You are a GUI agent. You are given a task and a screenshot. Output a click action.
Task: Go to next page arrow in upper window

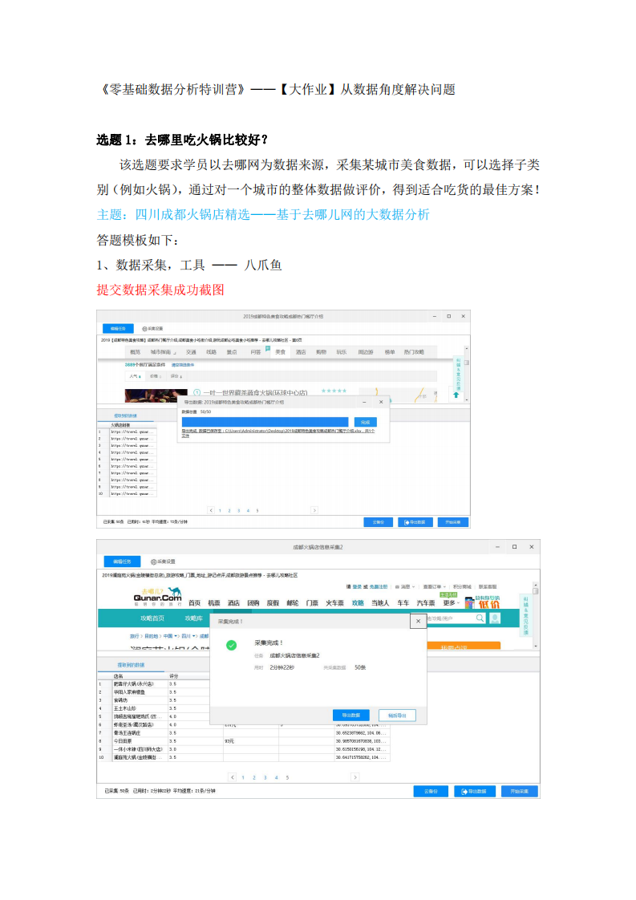point(314,510)
